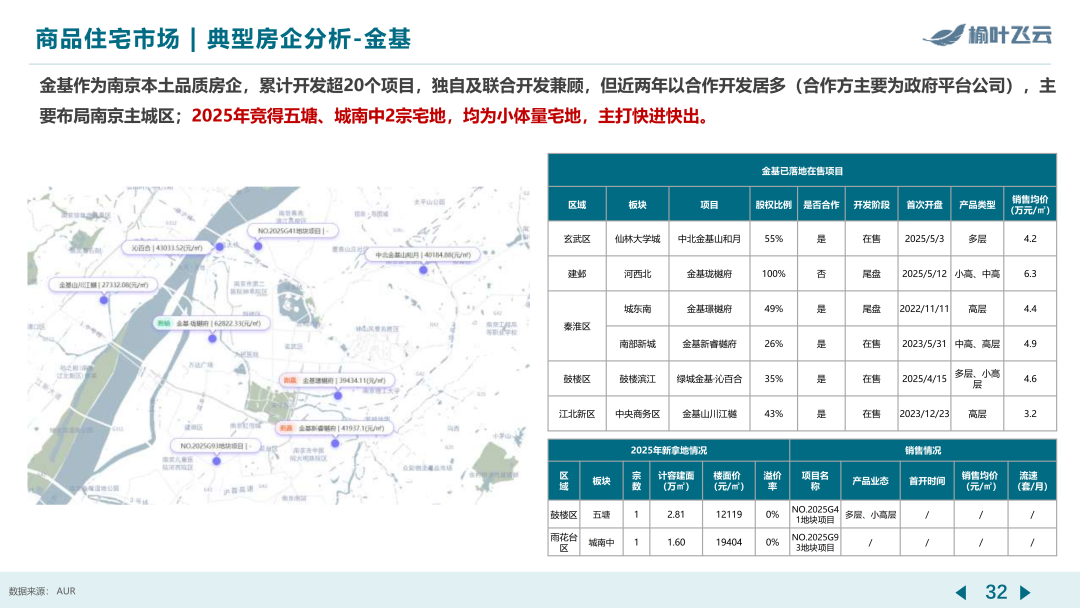Click the map marker dot for 金基山川江樾
This screenshot has width=1080, height=608.
[103, 300]
